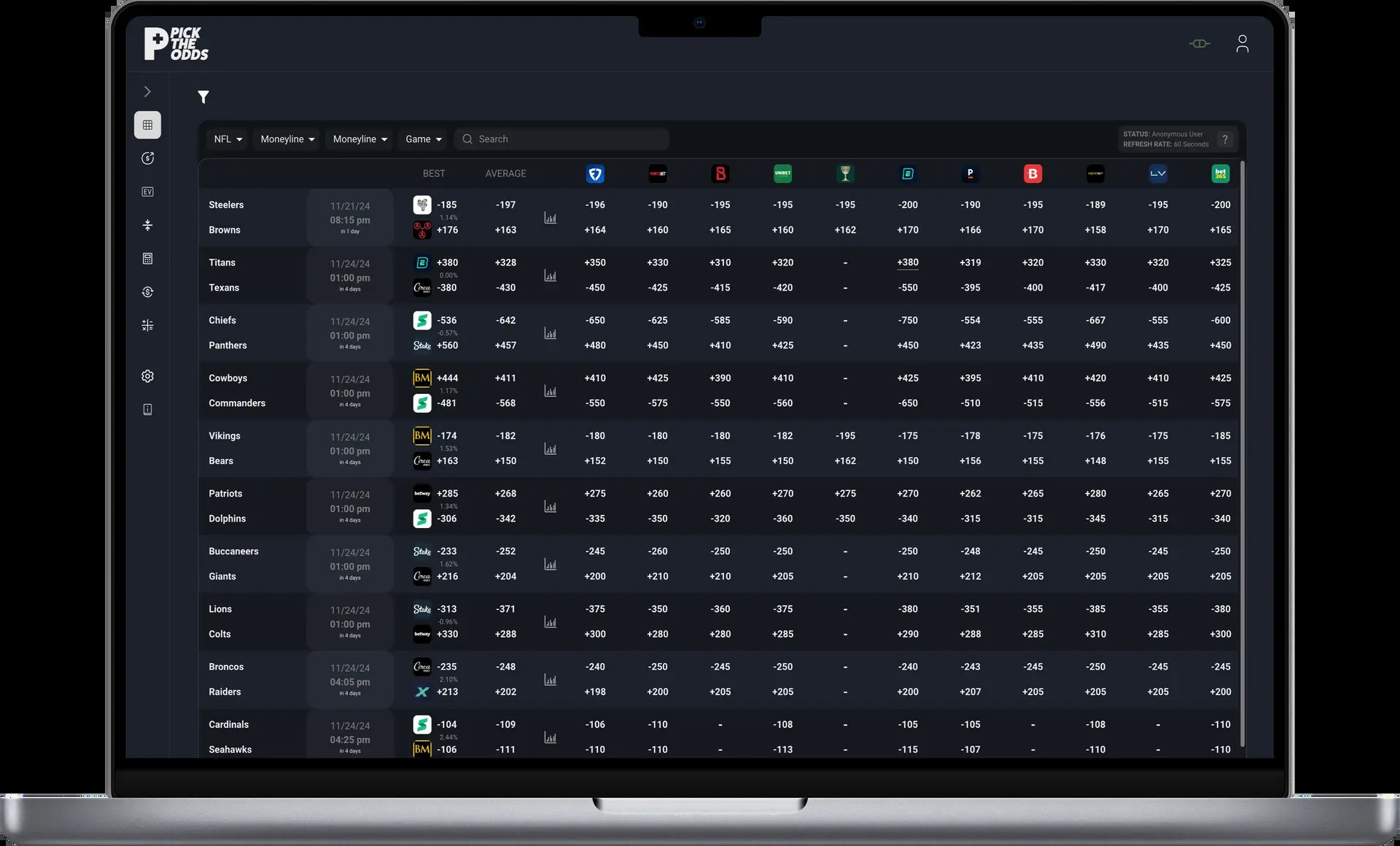Open the chart icon for Broncos-Raiders
1400x846 pixels.
(551, 680)
